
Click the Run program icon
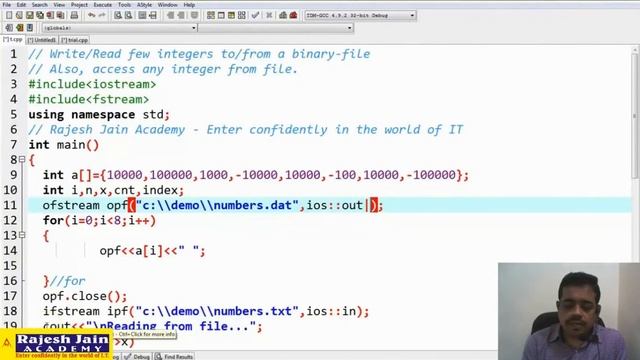(221, 16)
